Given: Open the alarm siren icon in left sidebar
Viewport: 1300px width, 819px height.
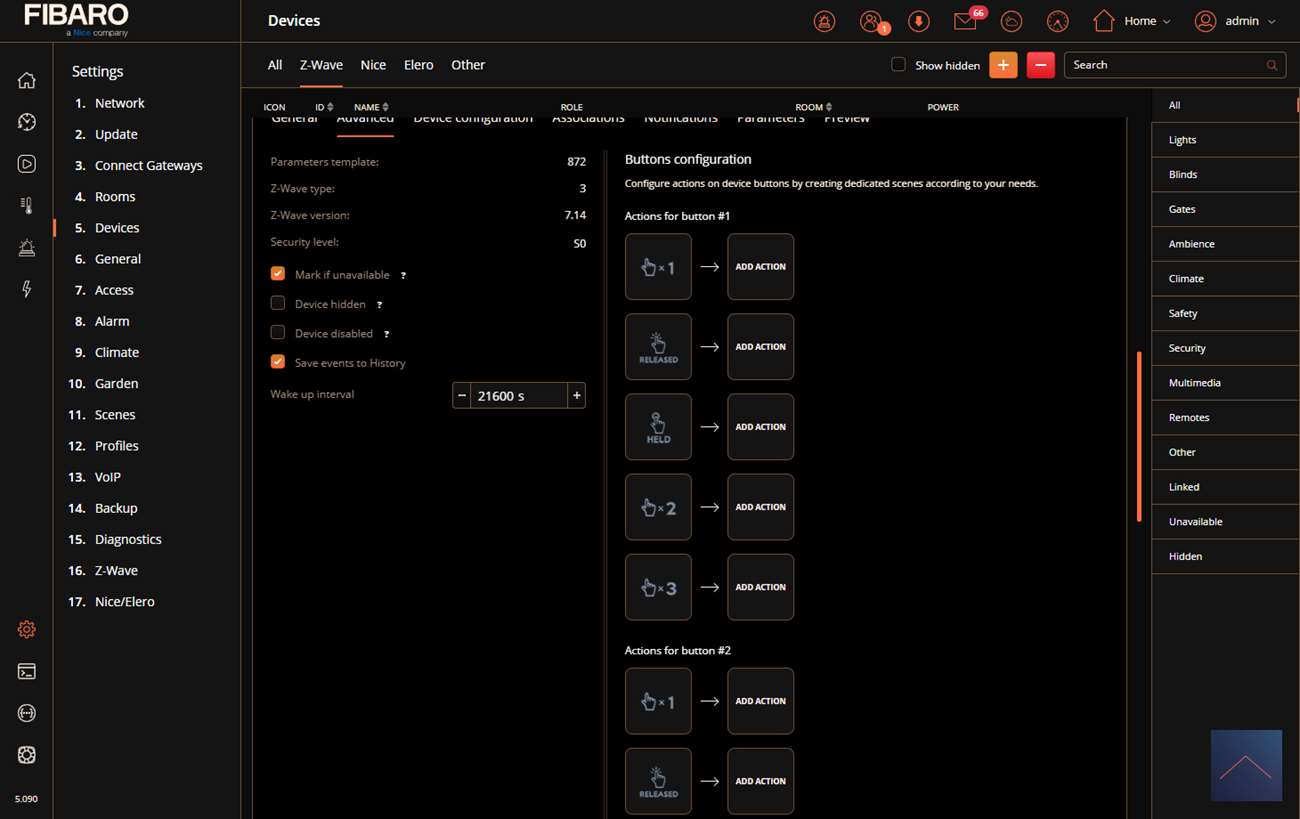Looking at the screenshot, I should point(27,248).
